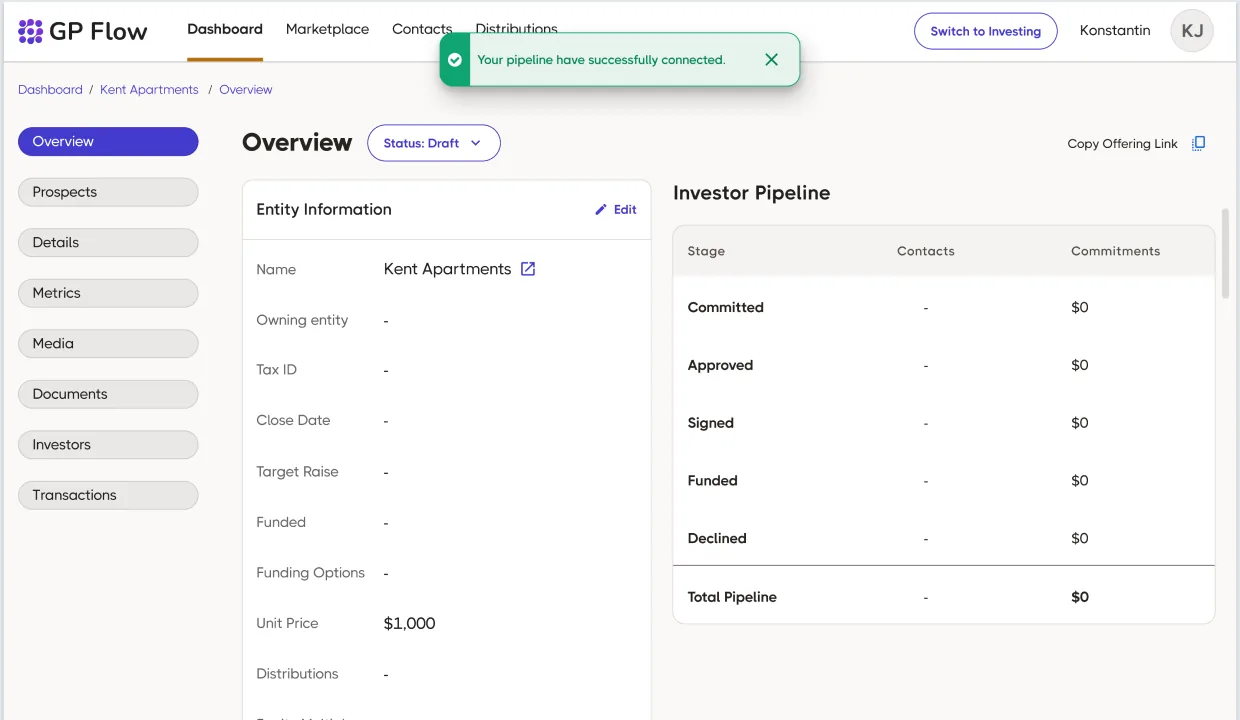This screenshot has height=720, width=1240.
Task: Expand the Status: Draft dropdown
Action: 434,143
